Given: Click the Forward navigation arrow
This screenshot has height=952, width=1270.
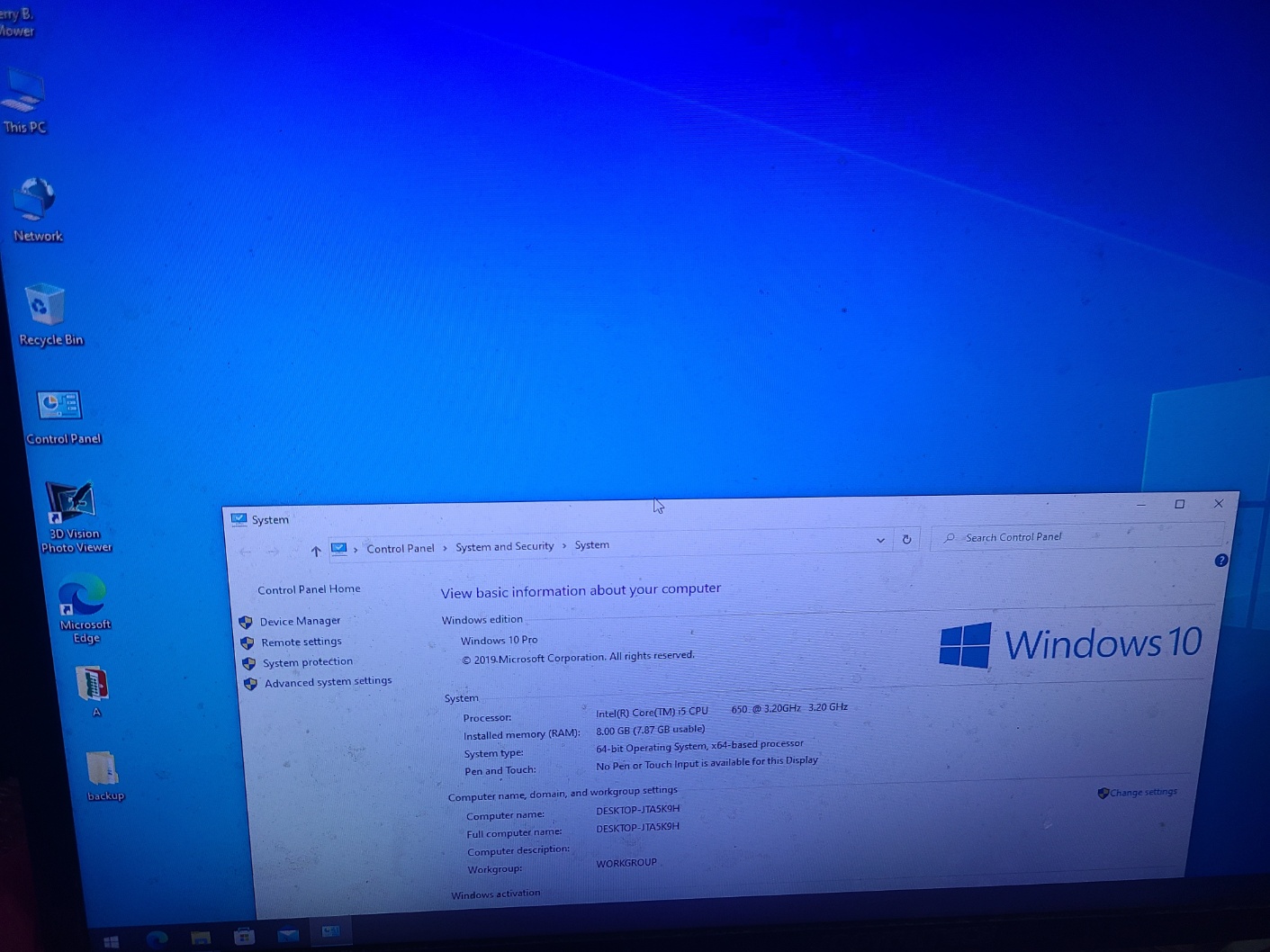Looking at the screenshot, I should 274,551.
